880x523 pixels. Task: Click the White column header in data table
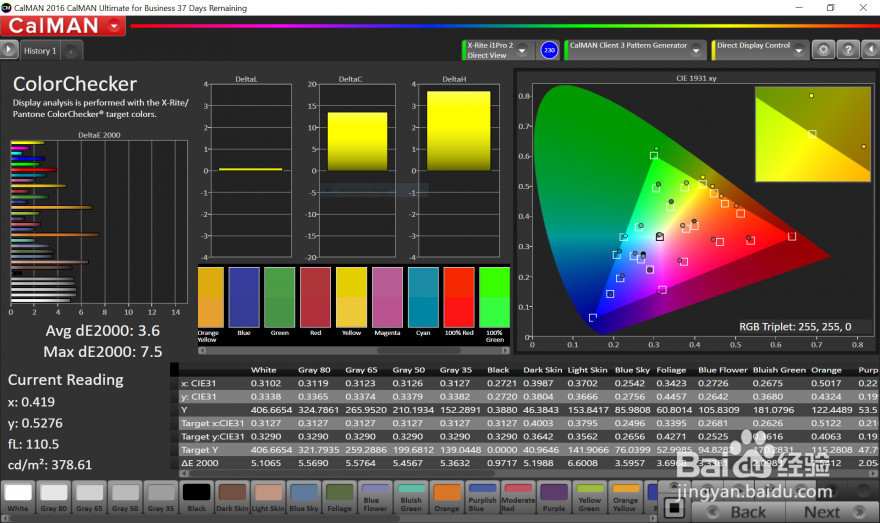click(263, 370)
